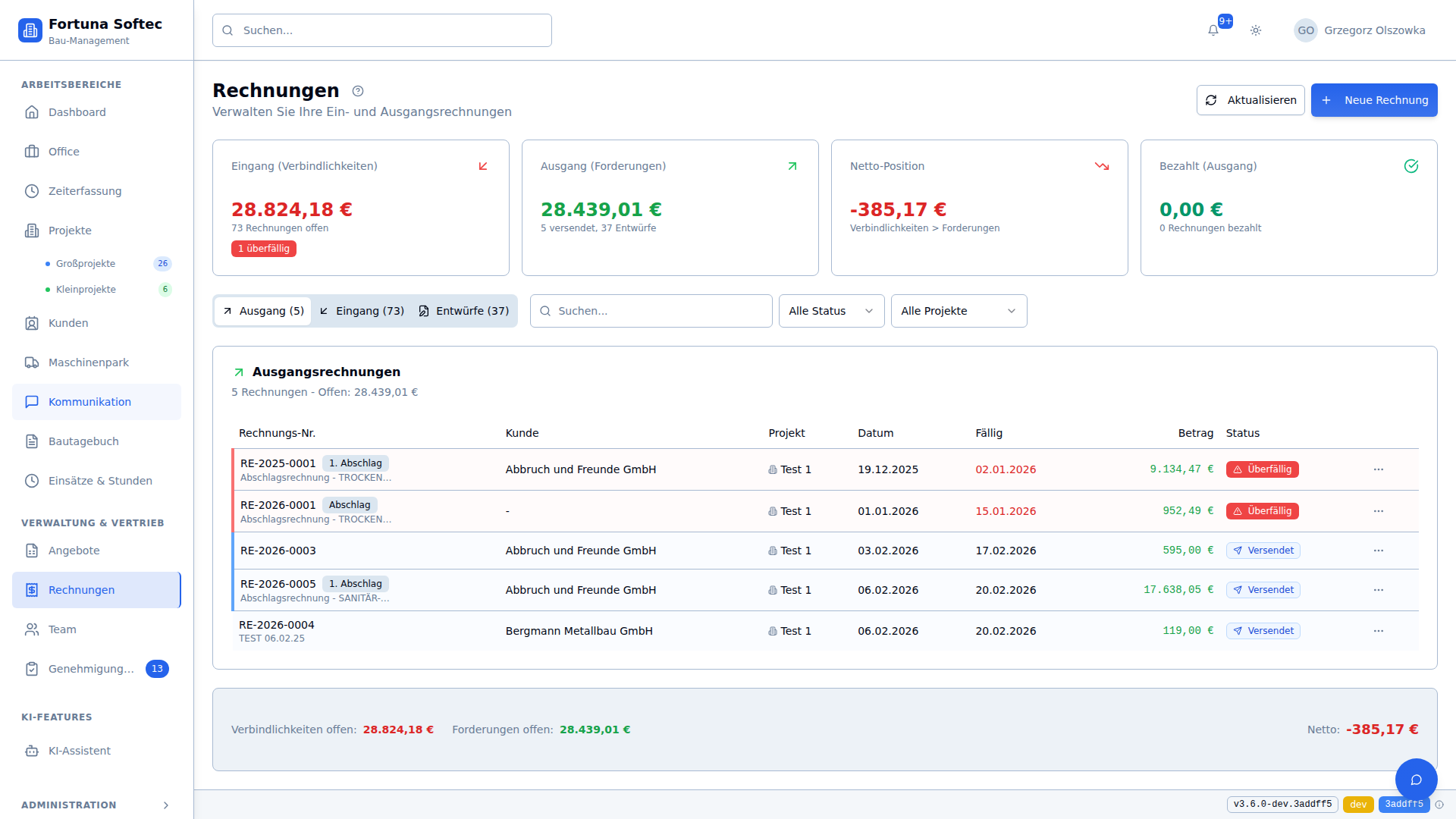Expand the Alle Status dropdown

tap(831, 311)
